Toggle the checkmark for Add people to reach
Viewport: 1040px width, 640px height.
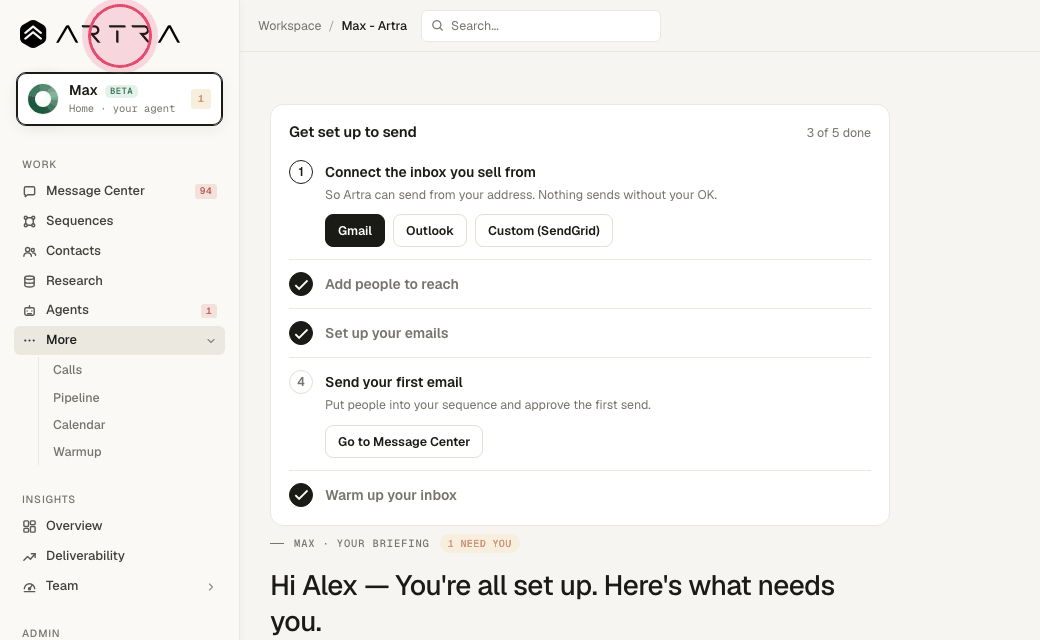click(301, 284)
